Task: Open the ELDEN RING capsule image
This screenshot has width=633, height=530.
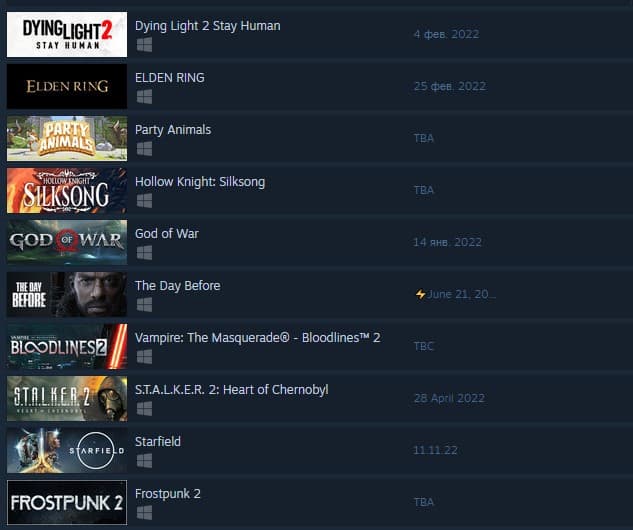Action: (x=67, y=86)
